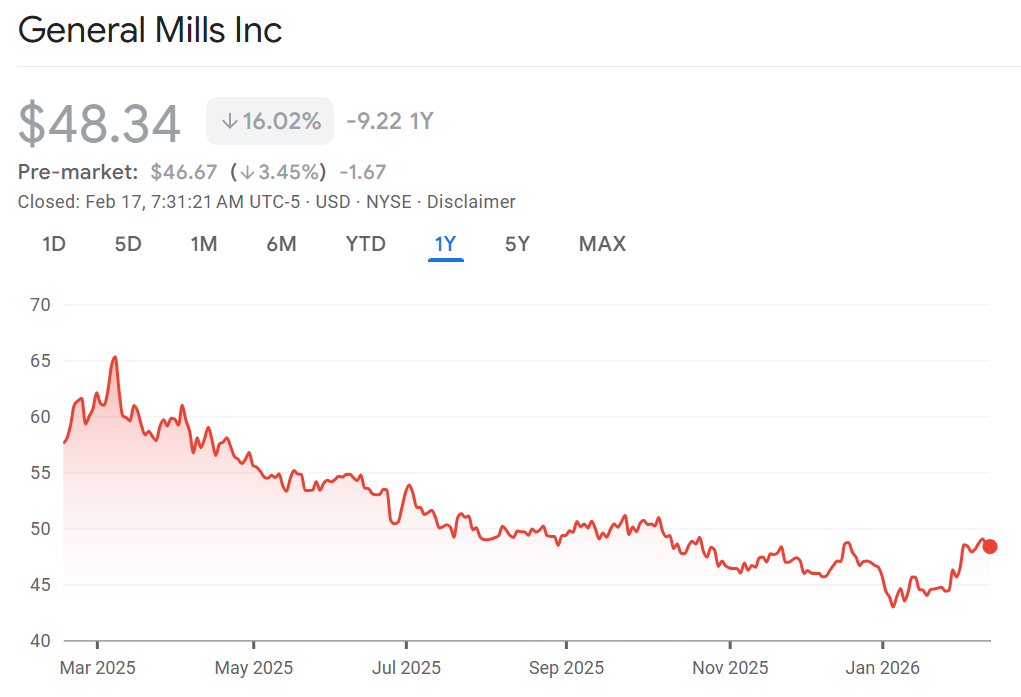Click the General Mills Inc title

[150, 30]
